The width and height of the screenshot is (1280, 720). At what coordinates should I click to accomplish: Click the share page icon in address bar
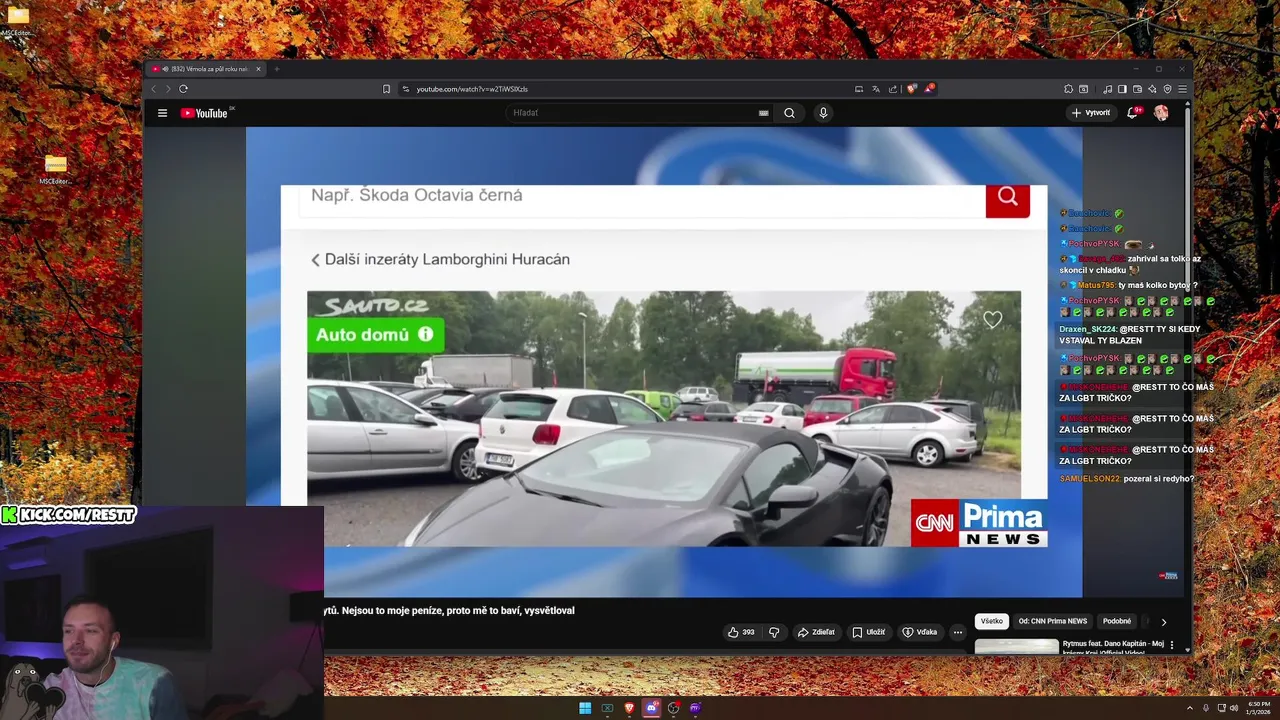point(893,89)
